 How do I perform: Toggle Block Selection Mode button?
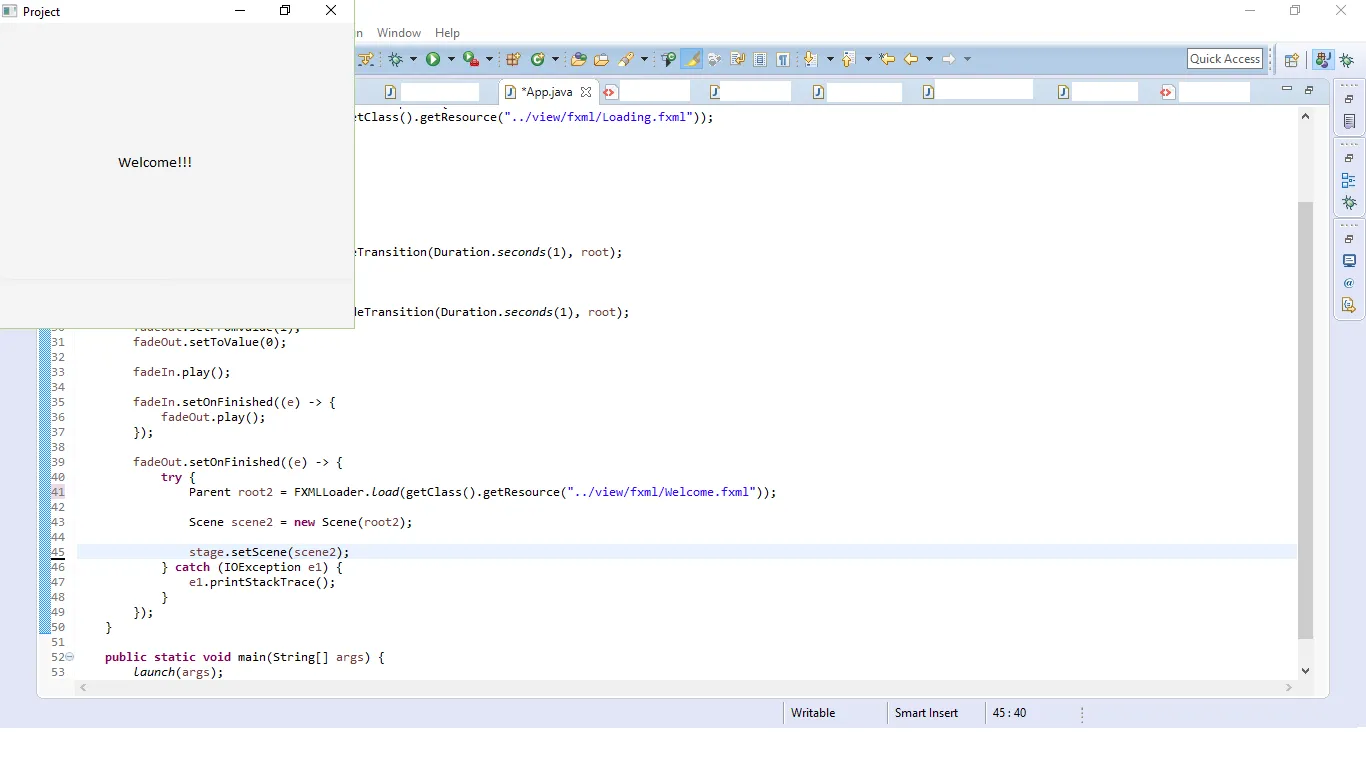coord(760,59)
